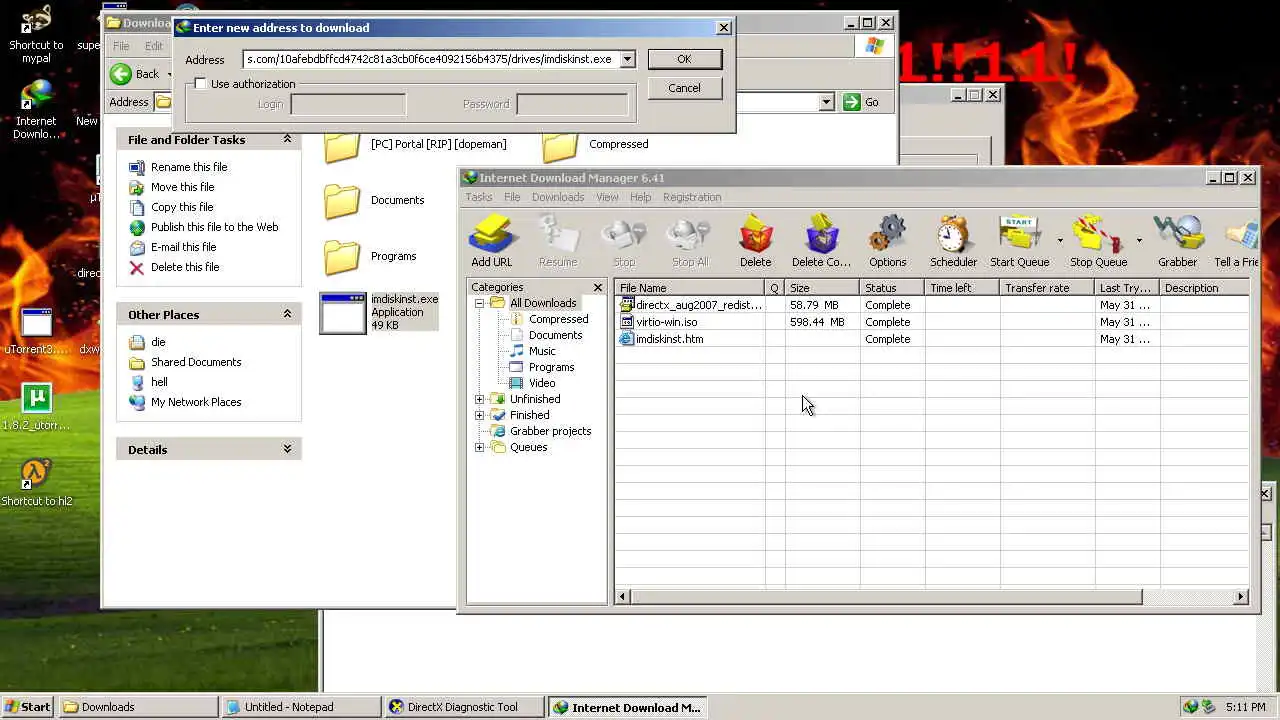Image resolution: width=1280 pixels, height=720 pixels.
Task: Expand the Queues category node
Action: (479, 447)
